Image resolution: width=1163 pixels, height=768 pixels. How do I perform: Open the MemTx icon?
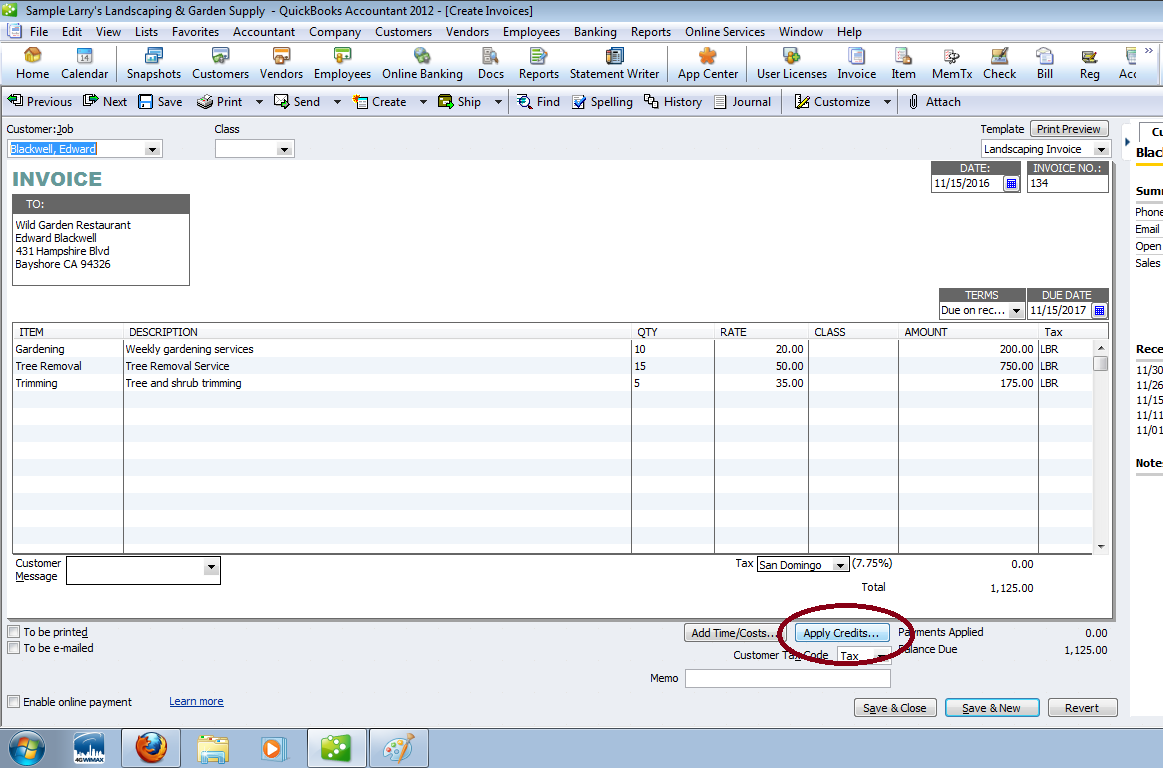(952, 64)
